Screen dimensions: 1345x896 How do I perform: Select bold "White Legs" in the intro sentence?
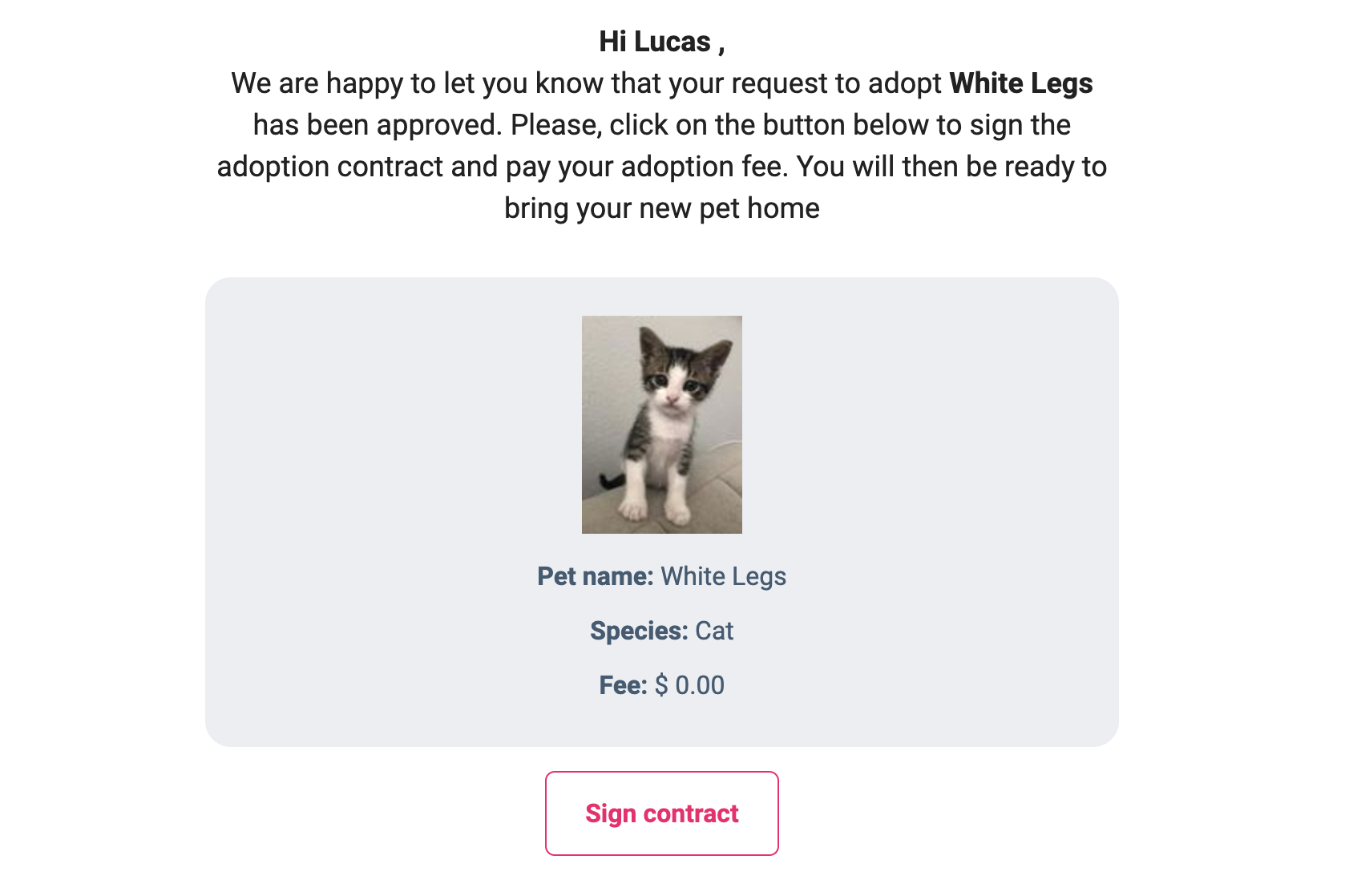1020,83
